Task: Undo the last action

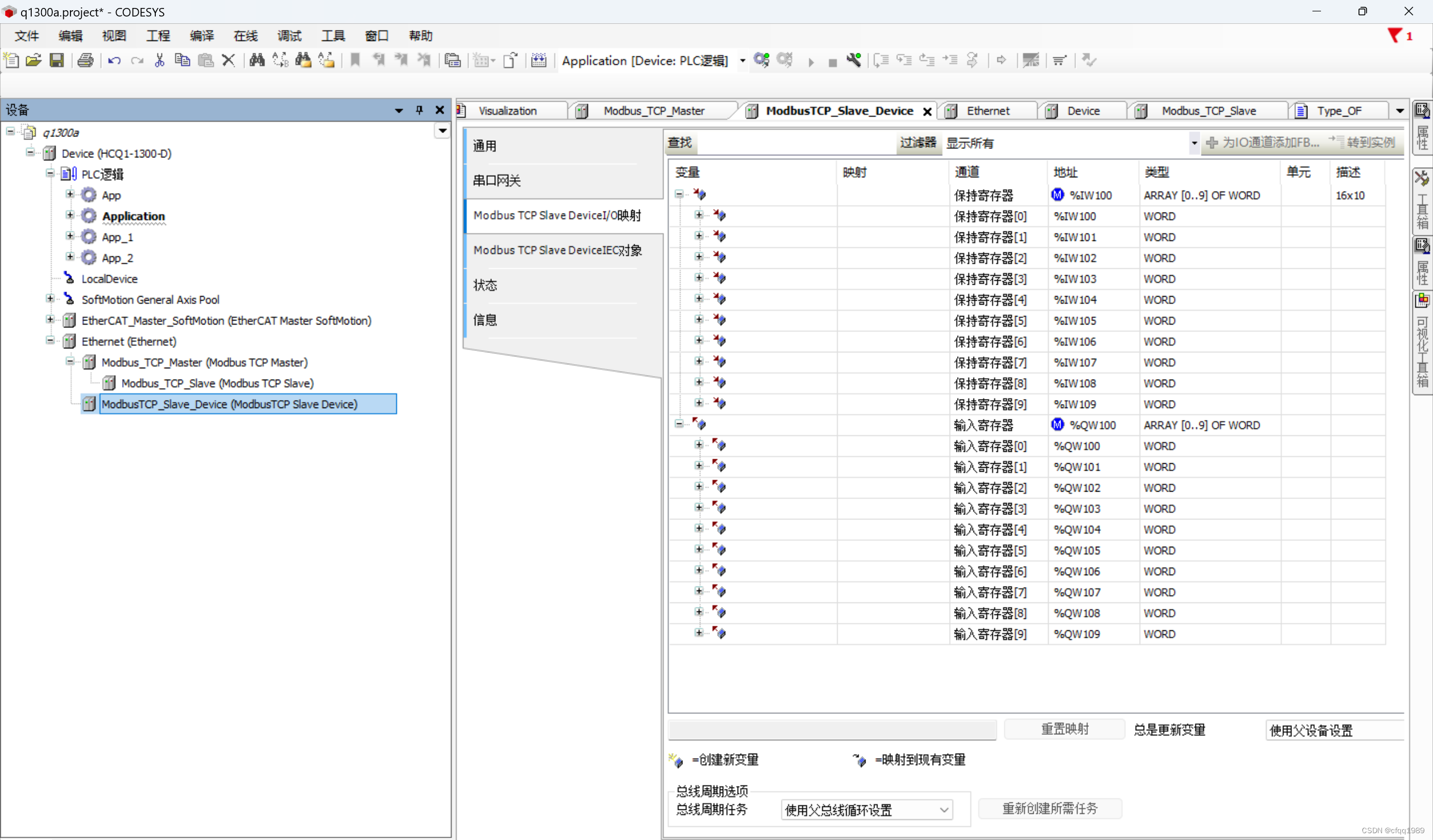Action: pyautogui.click(x=114, y=60)
